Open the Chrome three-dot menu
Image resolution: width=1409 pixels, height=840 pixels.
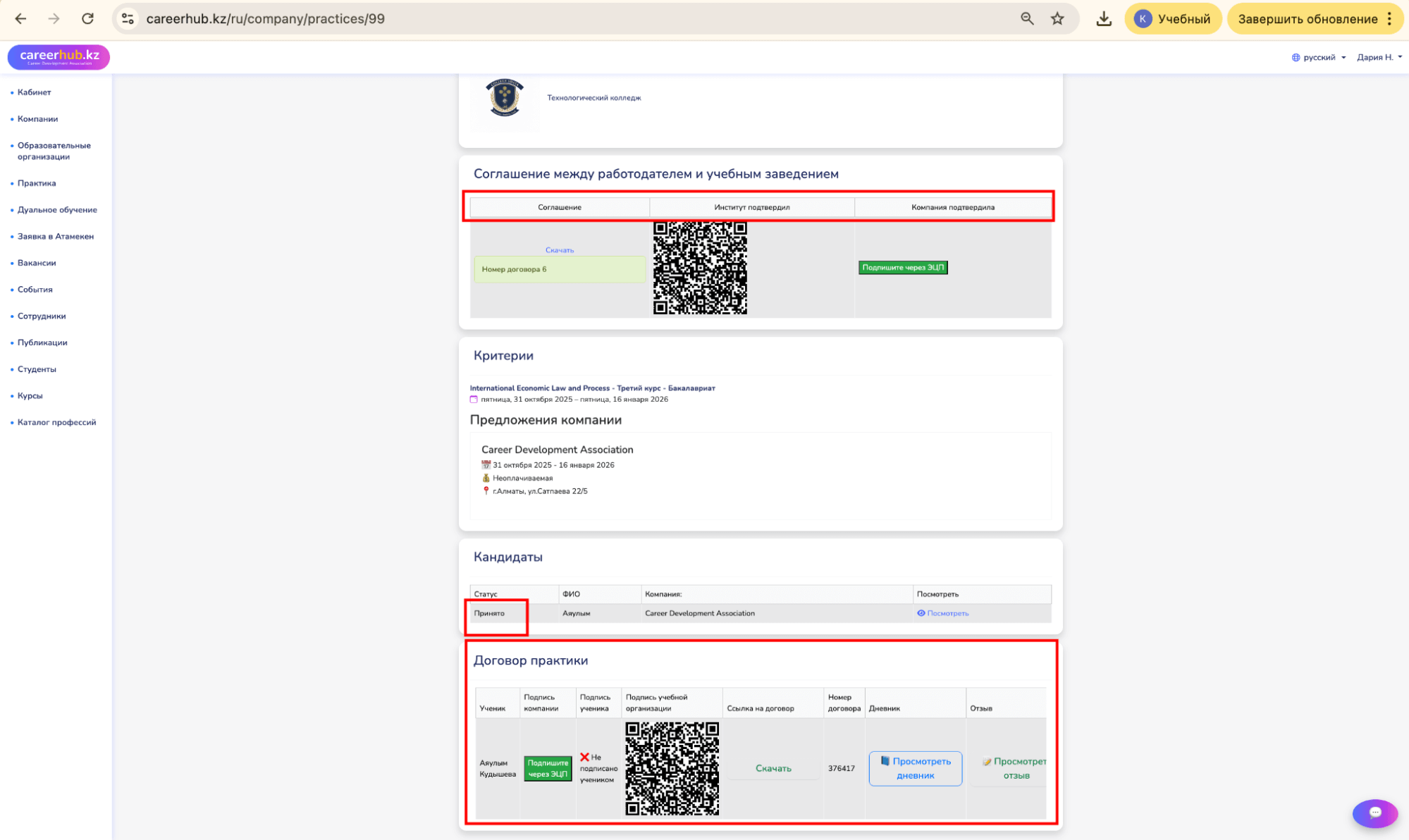[1389, 19]
